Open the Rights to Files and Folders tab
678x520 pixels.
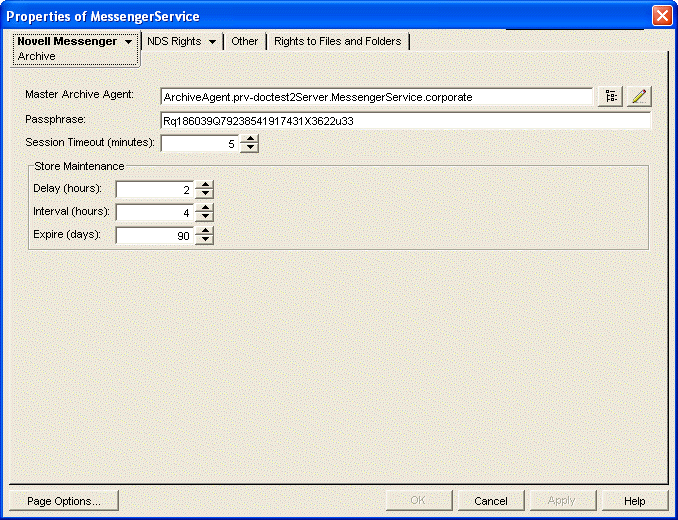click(337, 42)
